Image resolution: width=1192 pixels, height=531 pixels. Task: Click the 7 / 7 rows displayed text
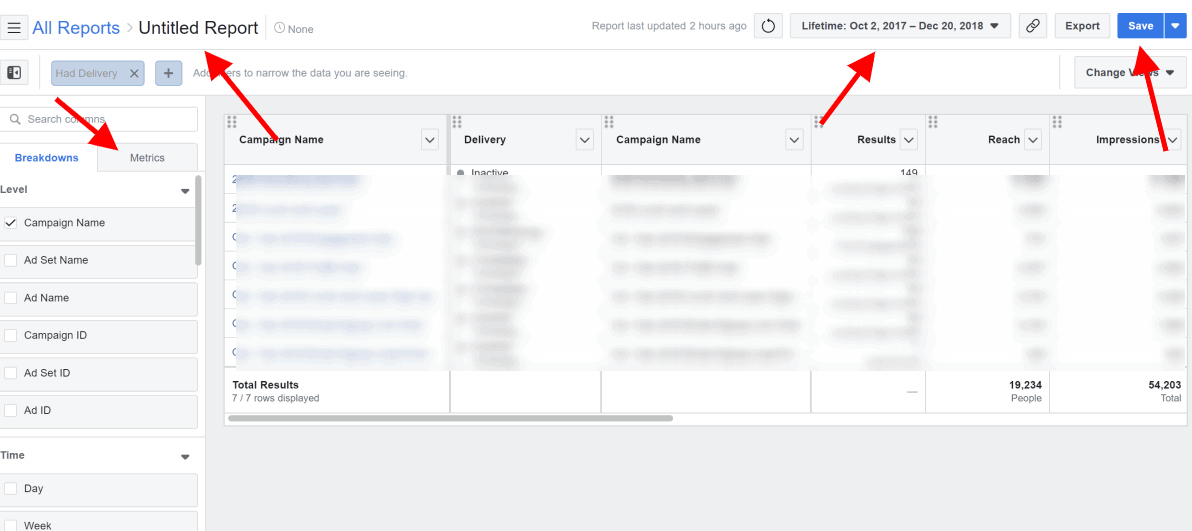pyautogui.click(x=276, y=398)
